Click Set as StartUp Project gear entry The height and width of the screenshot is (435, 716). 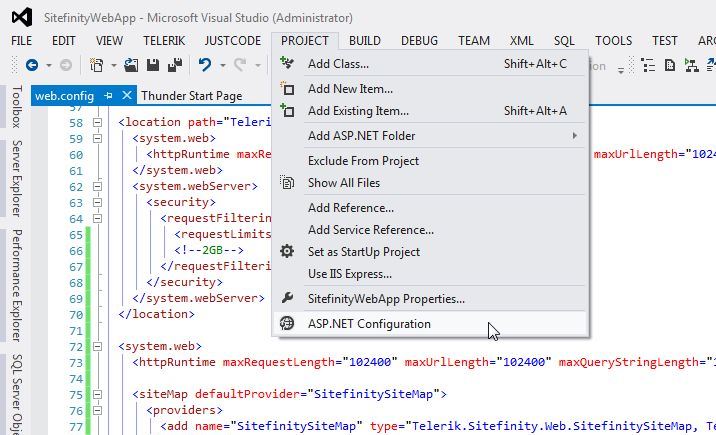363,252
